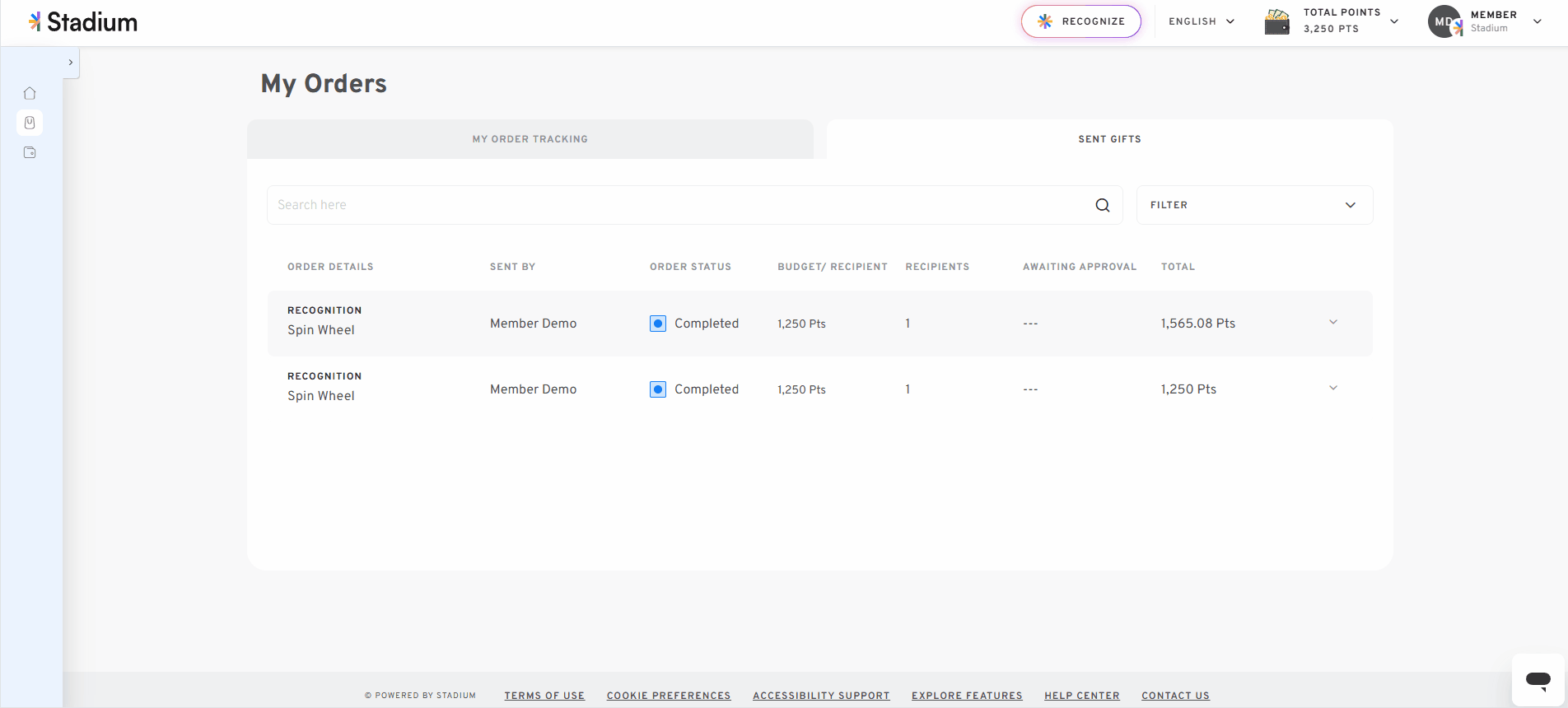Click the points wallet image in header

click(x=1277, y=21)
